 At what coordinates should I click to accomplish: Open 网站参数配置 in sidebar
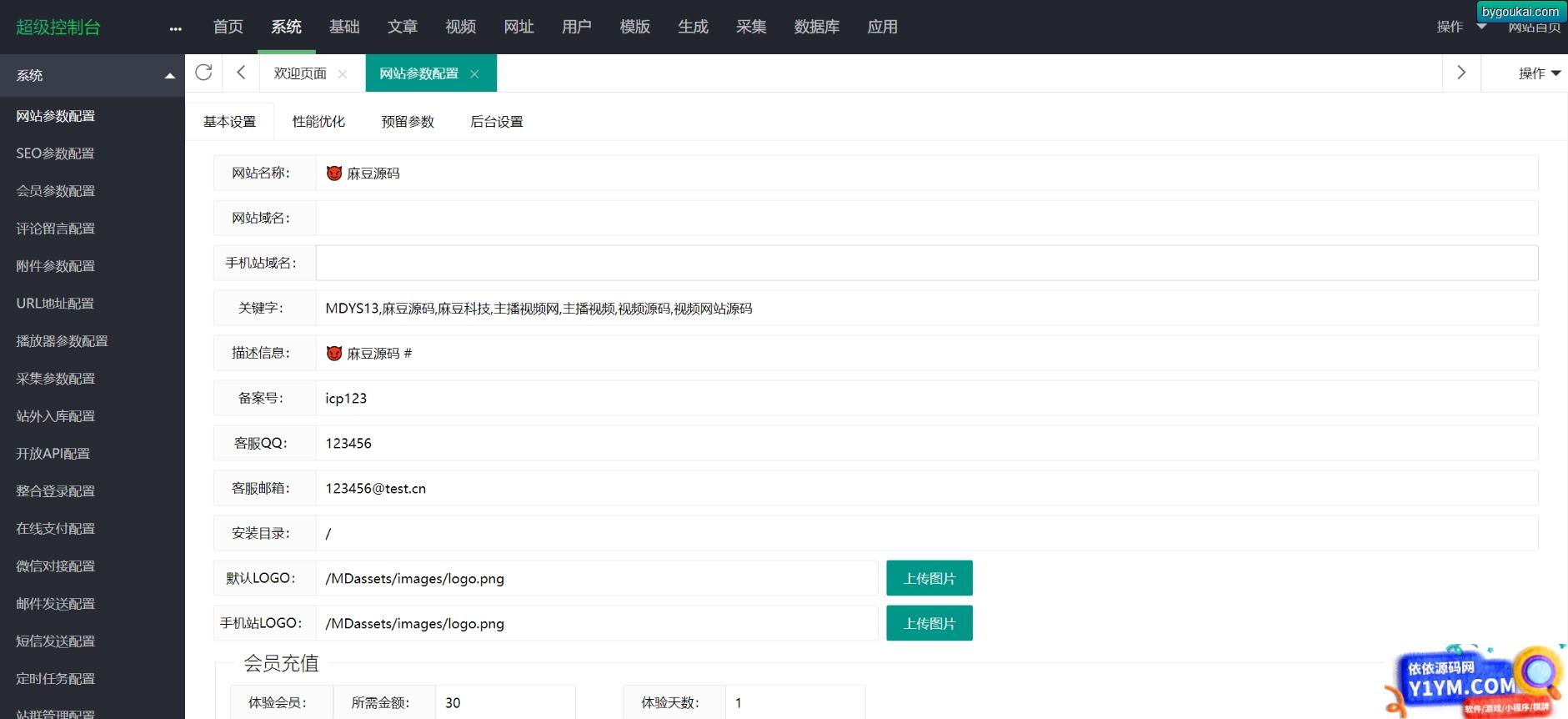coord(56,116)
